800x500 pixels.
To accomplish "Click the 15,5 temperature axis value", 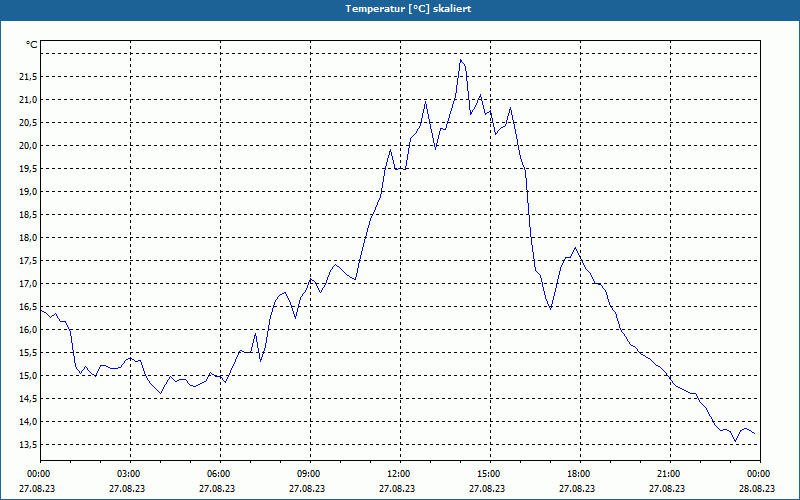I will 28,352.
